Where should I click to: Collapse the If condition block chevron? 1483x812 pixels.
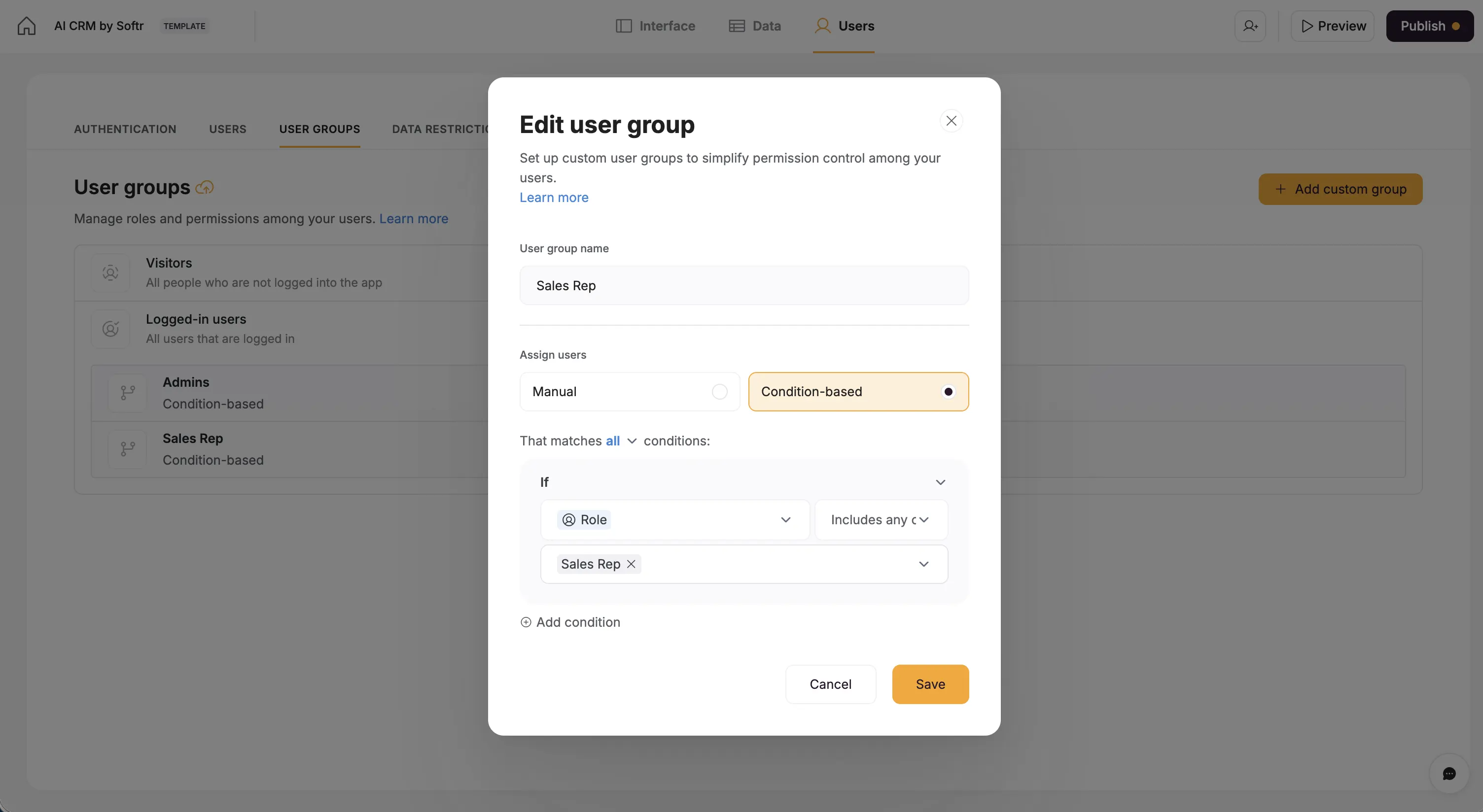(940, 482)
